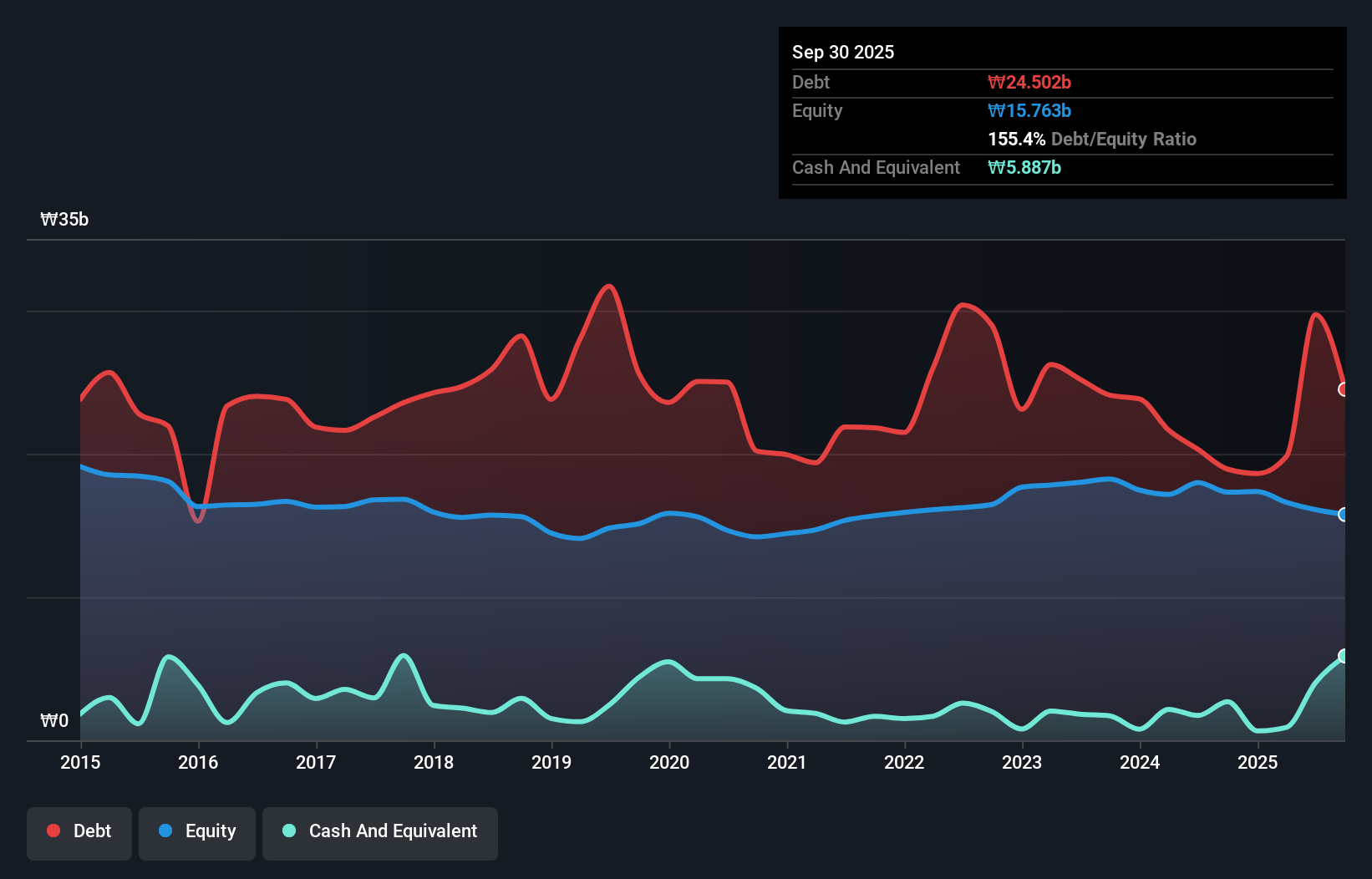Viewport: 1372px width, 879px height.
Task: Select the Equity endpoint marker on the chart
Action: pyautogui.click(x=1343, y=516)
